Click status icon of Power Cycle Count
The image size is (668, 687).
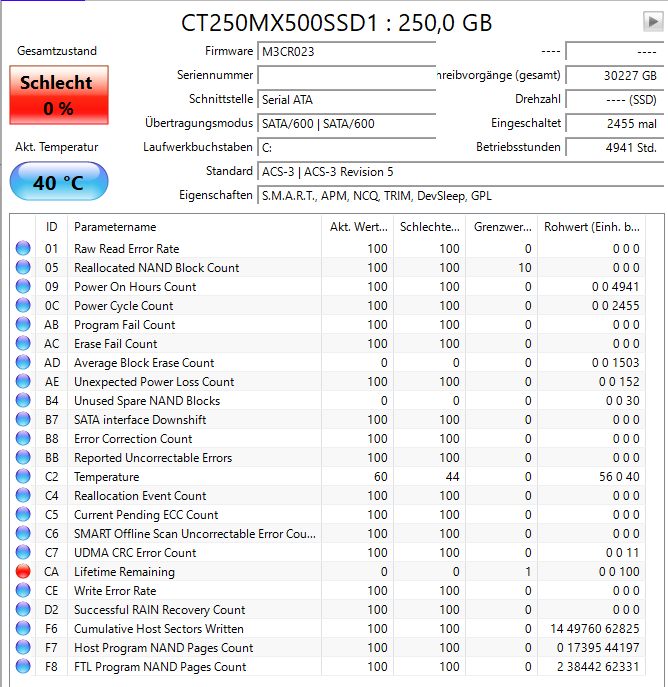point(23,305)
